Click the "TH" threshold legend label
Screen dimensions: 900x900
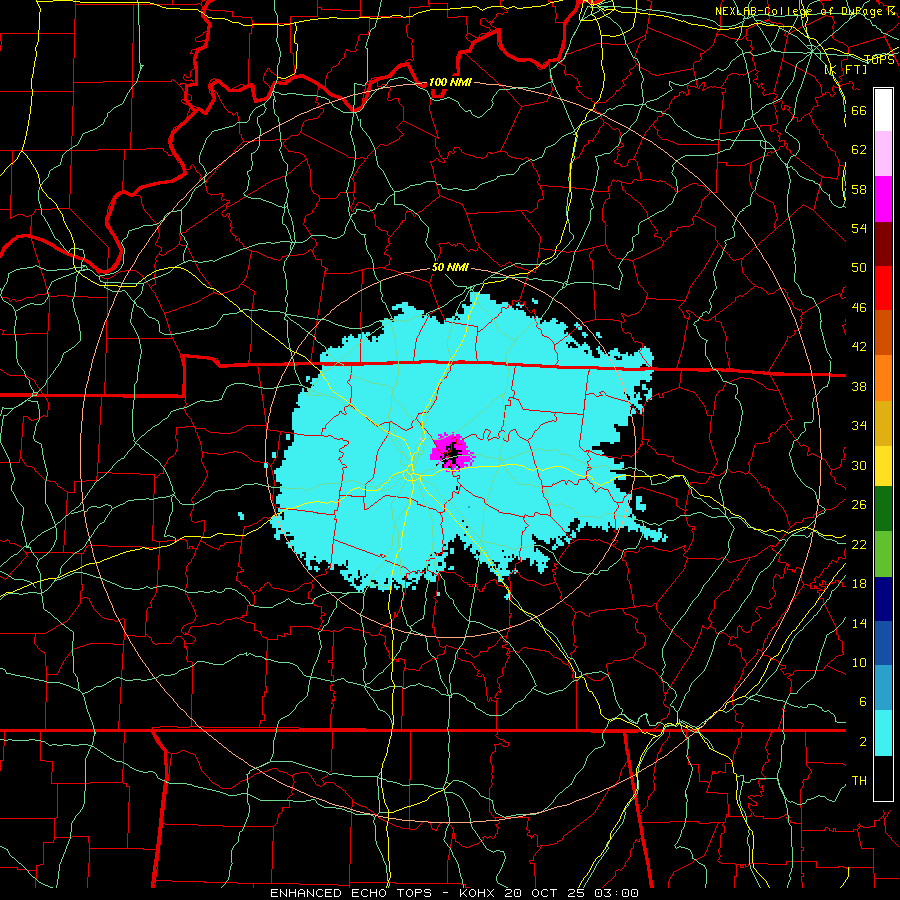[x=859, y=781]
